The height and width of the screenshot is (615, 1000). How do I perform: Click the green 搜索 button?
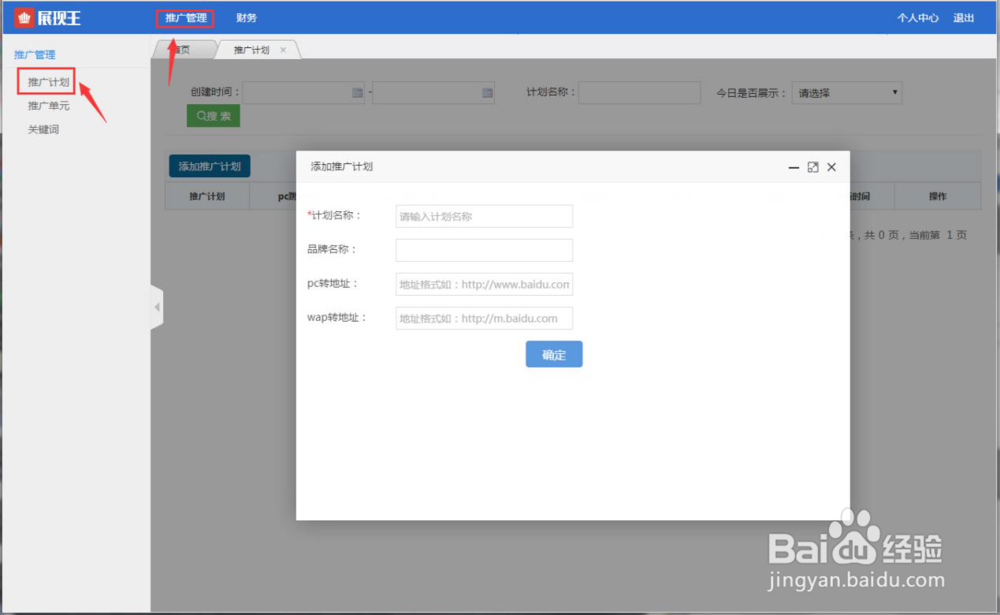[x=214, y=116]
